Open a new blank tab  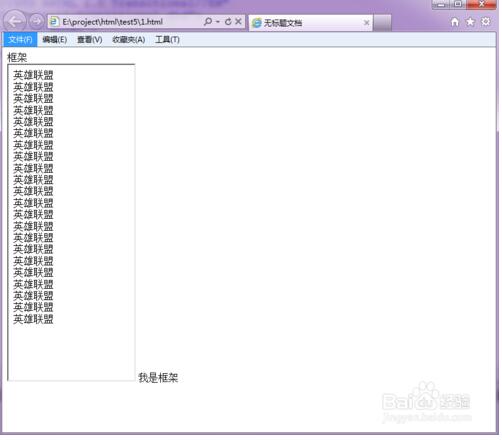click(382, 23)
